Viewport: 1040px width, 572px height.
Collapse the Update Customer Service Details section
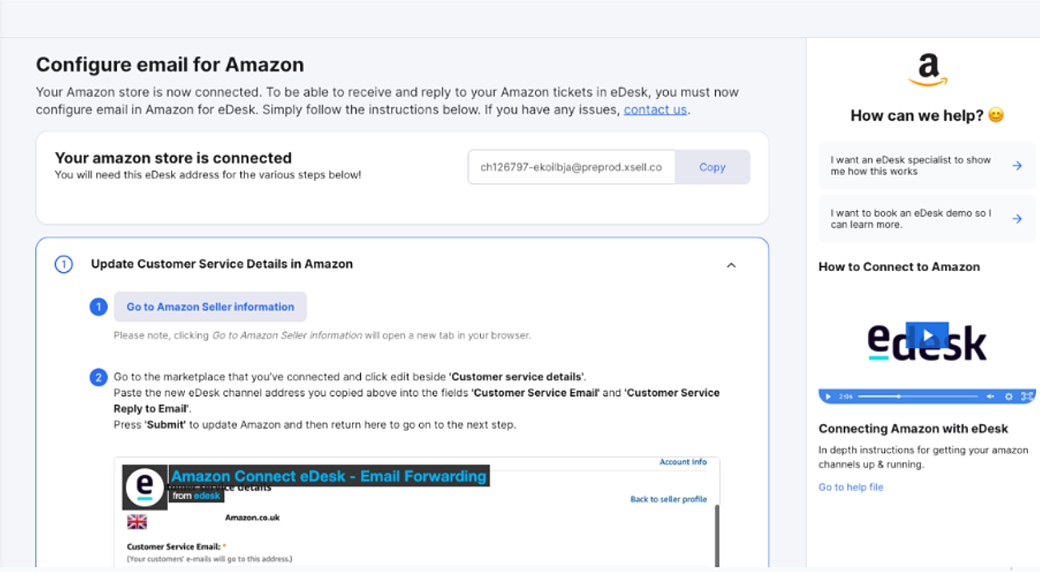point(731,265)
